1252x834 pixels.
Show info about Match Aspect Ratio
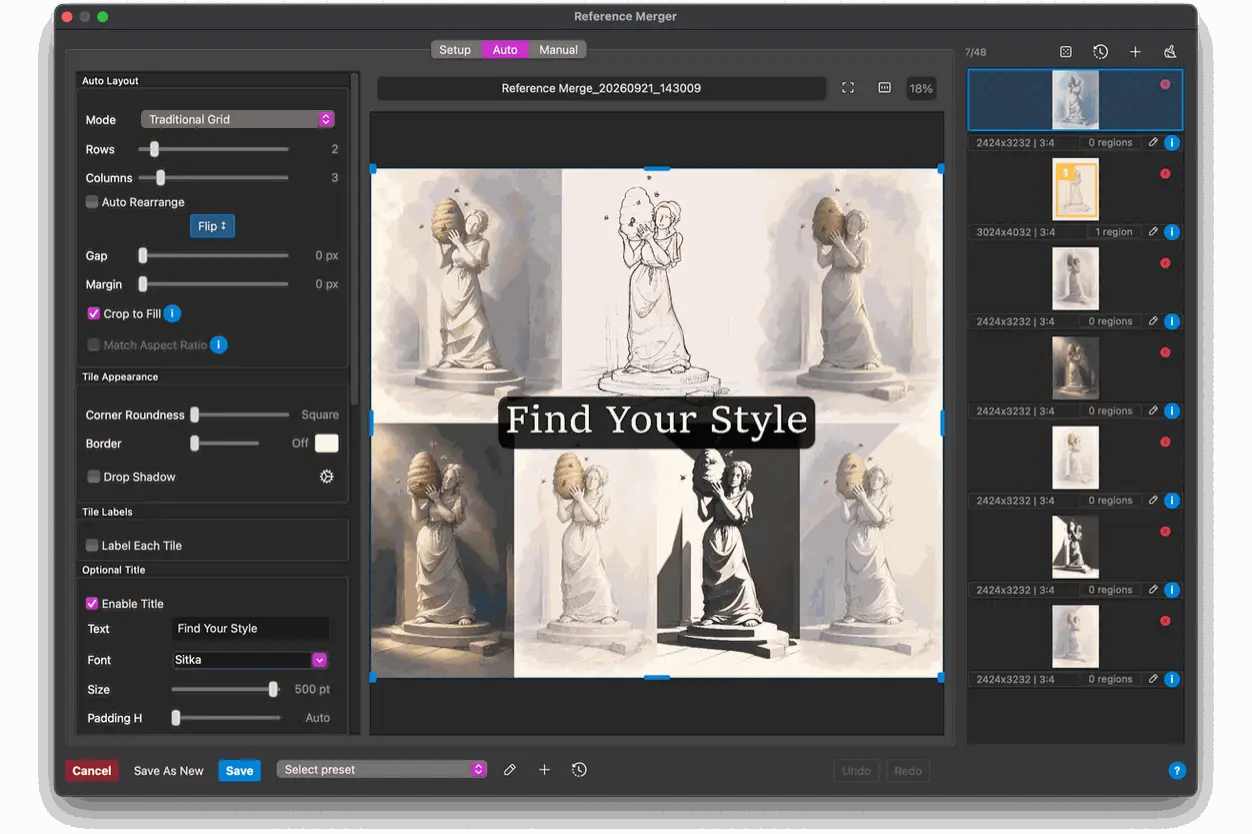pyautogui.click(x=219, y=345)
